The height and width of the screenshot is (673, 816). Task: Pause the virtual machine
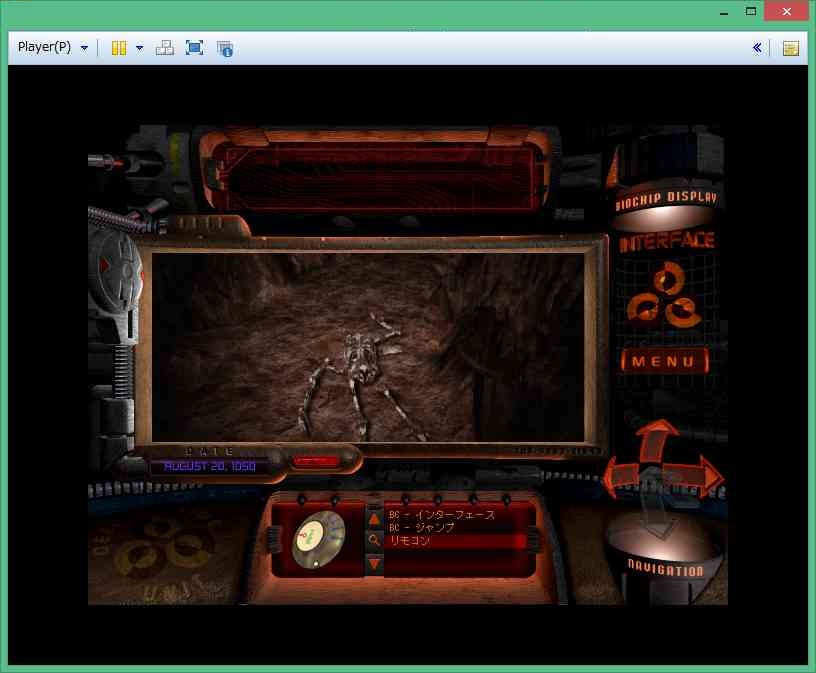tap(119, 48)
